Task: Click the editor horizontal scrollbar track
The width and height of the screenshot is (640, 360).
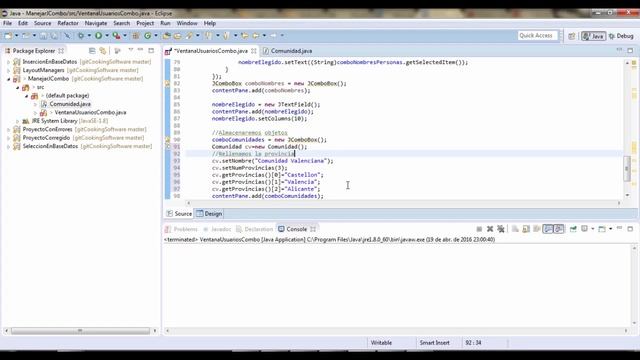Action: [x=403, y=203]
